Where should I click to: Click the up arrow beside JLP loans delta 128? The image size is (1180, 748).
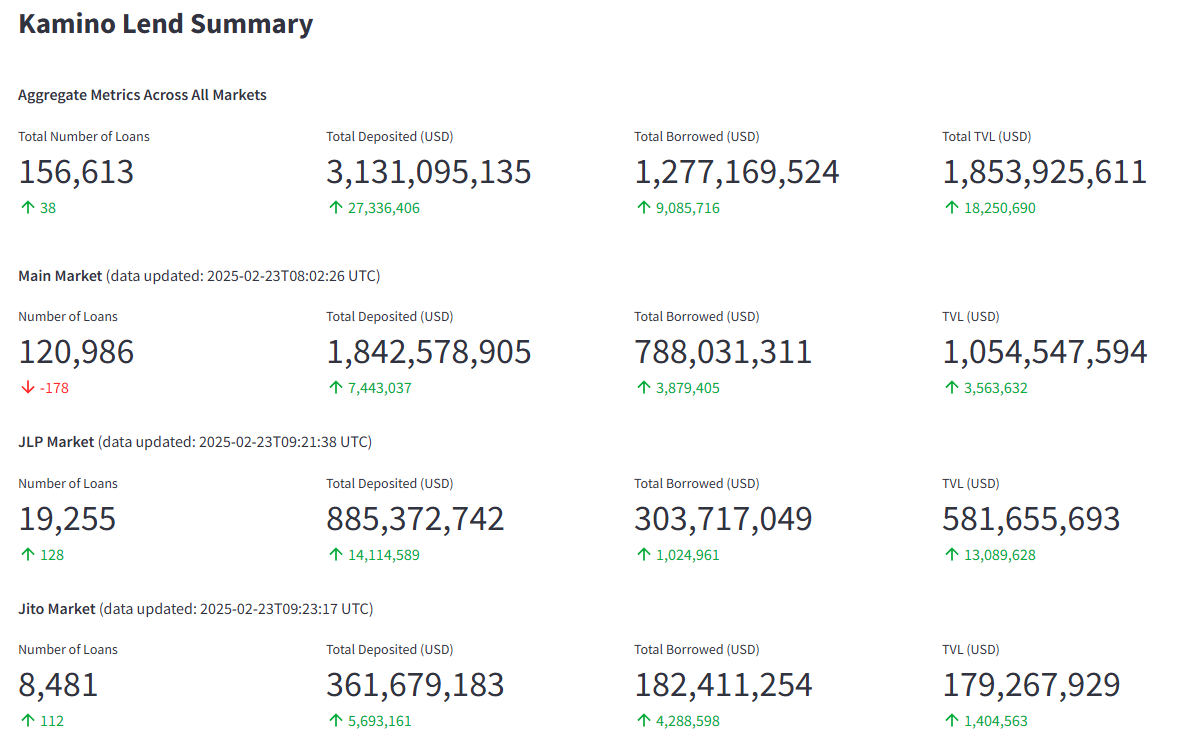(x=26, y=554)
